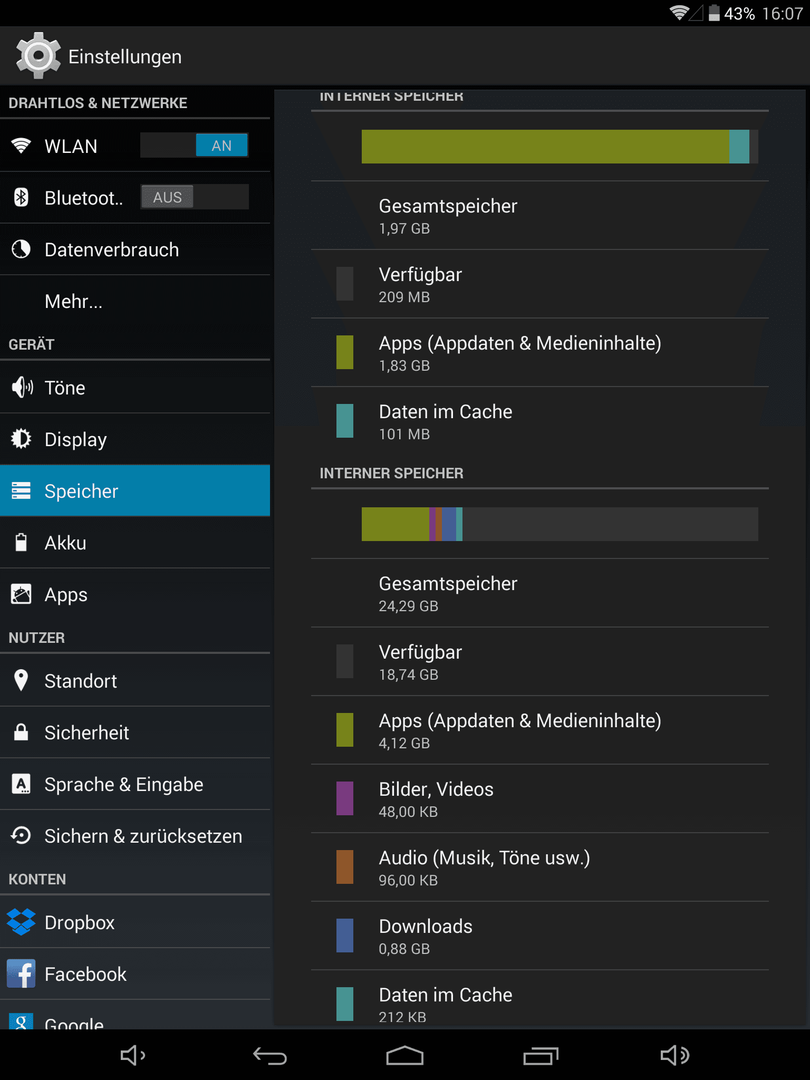
Task: Tap Gesamtspeicher showing 1,97 GB
Action: [x=539, y=216]
